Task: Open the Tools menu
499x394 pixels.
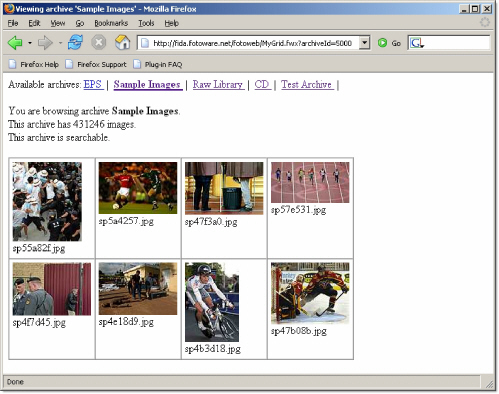Action: point(146,23)
